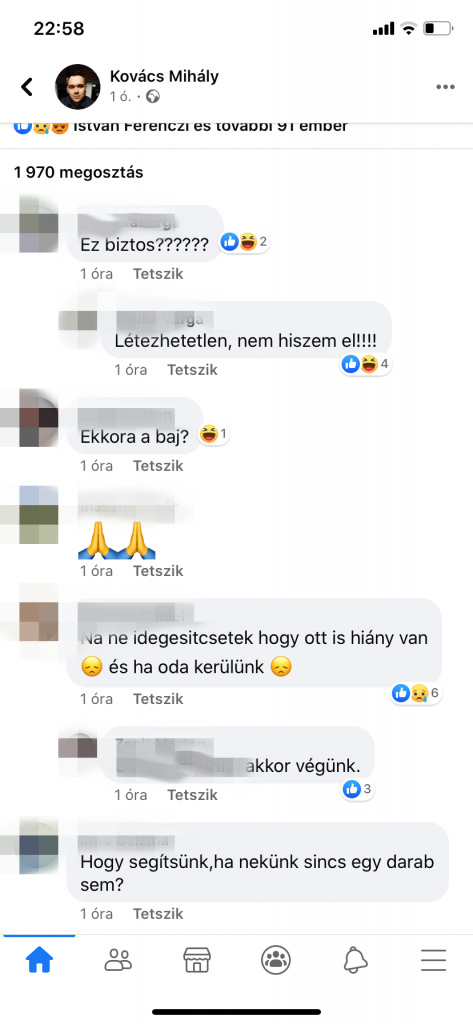Screen dimensions: 473x1024
Task: Like the comment "Ekkora a baj?"
Action: tap(158, 466)
